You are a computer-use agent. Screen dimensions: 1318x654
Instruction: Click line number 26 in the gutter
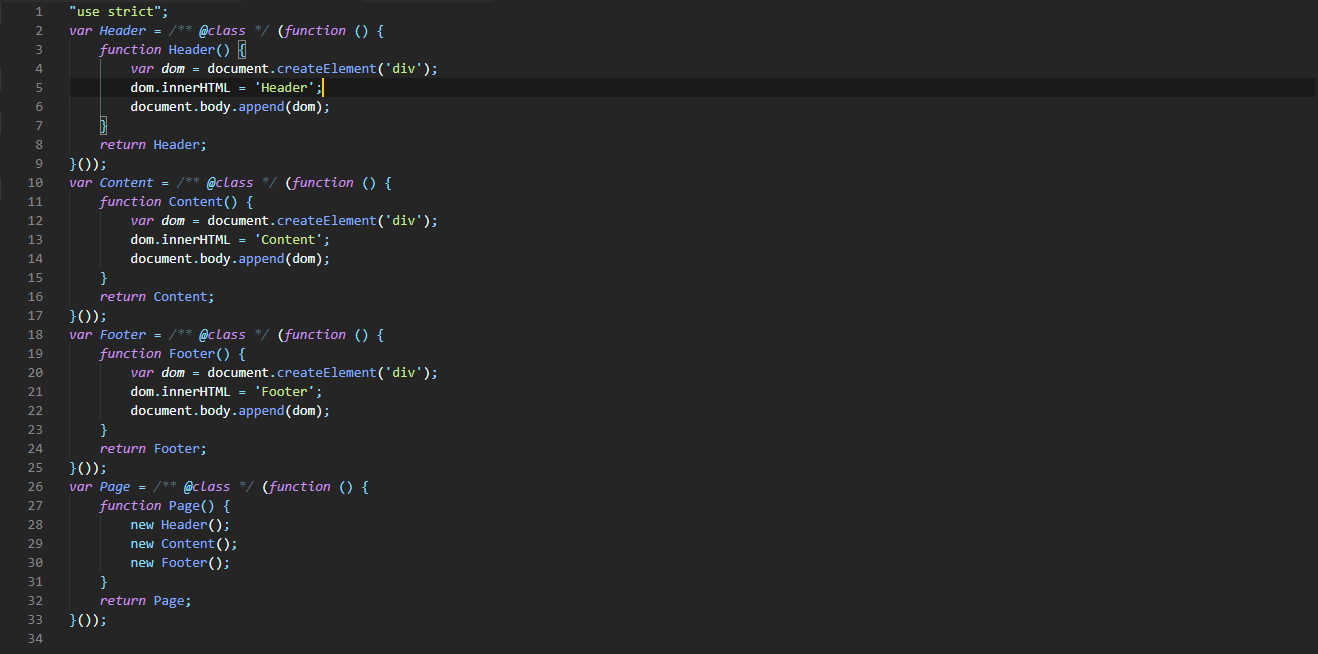[35, 486]
